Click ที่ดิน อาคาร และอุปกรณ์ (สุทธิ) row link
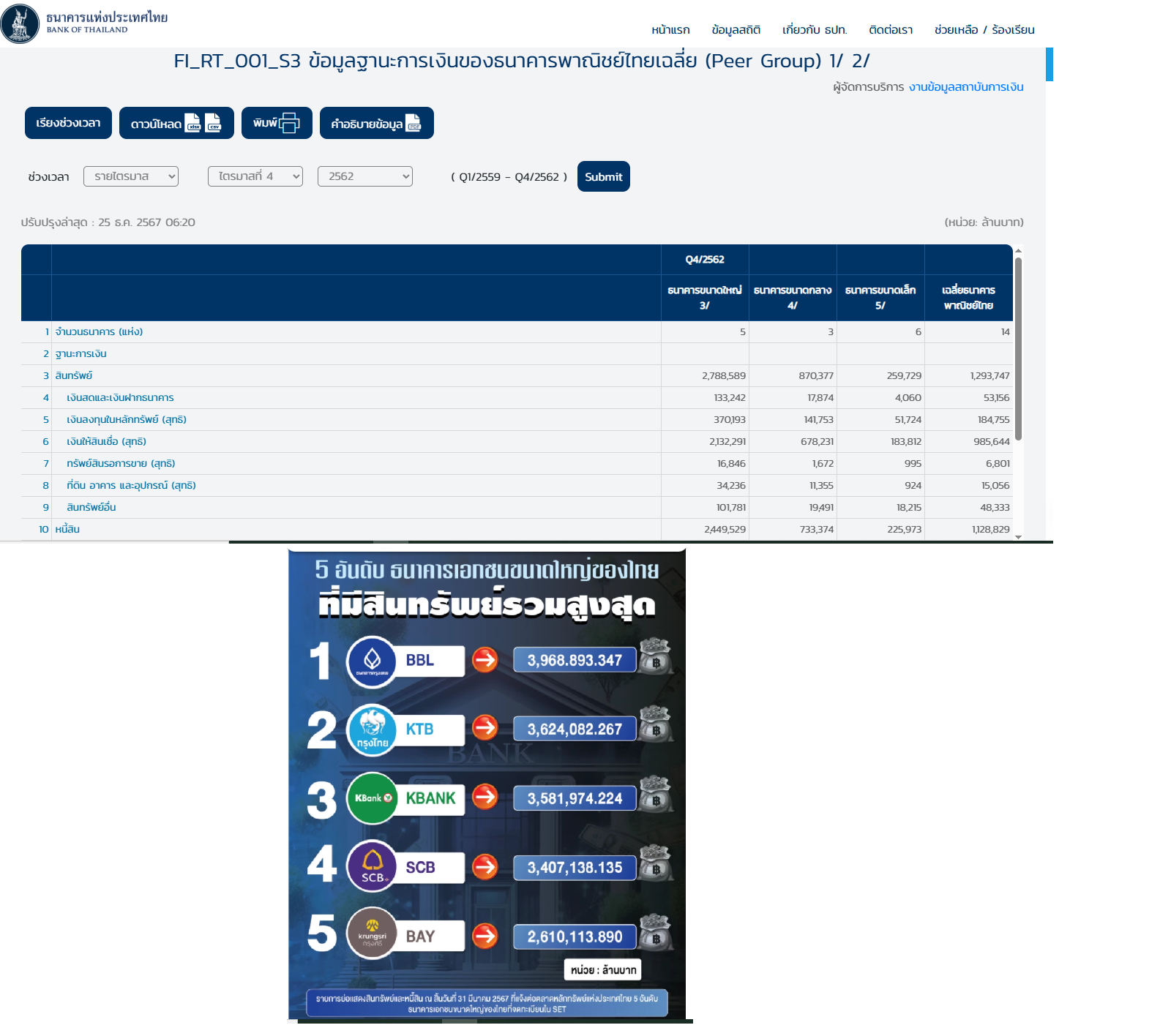Viewport: 1171px width, 1036px height. 131,485
